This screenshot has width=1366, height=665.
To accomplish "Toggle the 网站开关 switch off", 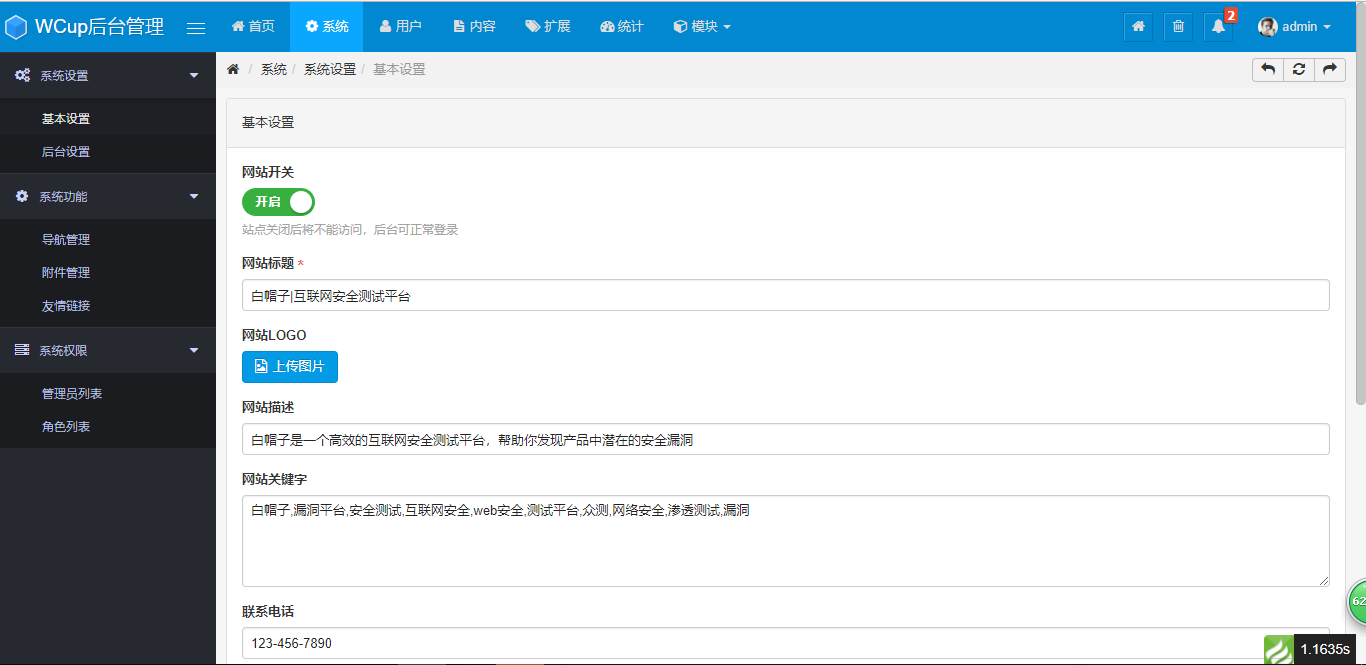I will (x=278, y=202).
